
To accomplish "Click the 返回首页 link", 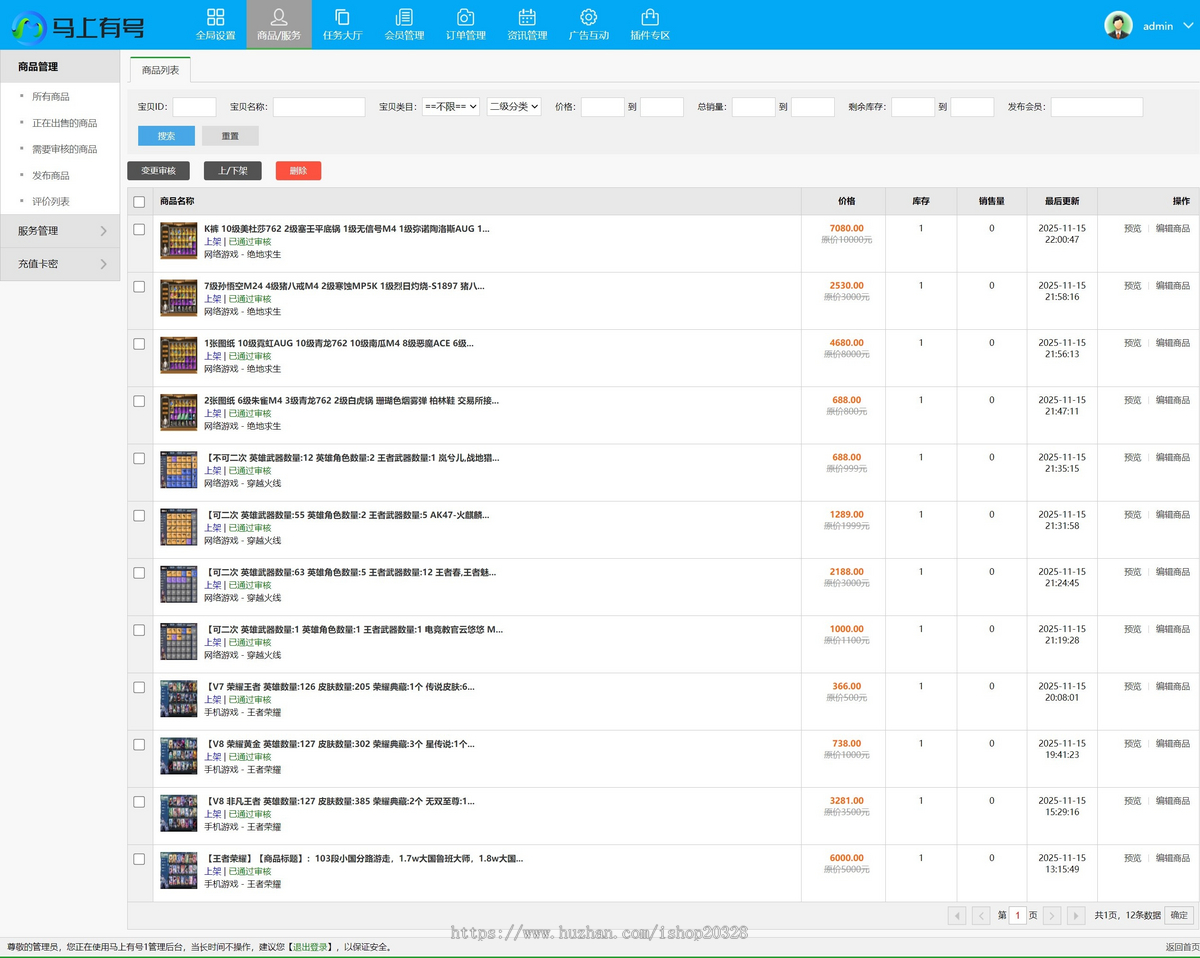I will pos(1181,947).
